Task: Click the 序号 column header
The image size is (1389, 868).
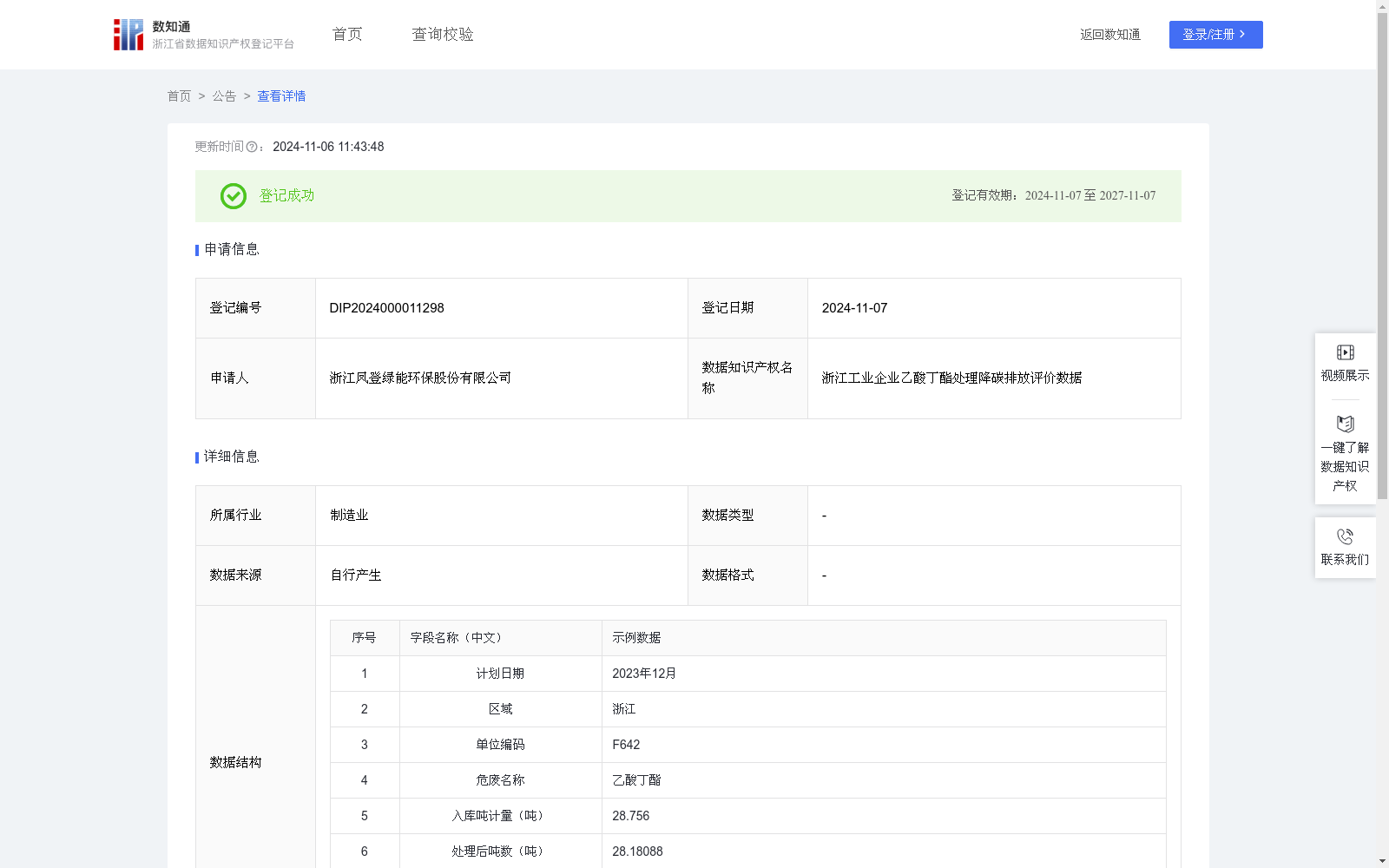Action: [x=365, y=638]
